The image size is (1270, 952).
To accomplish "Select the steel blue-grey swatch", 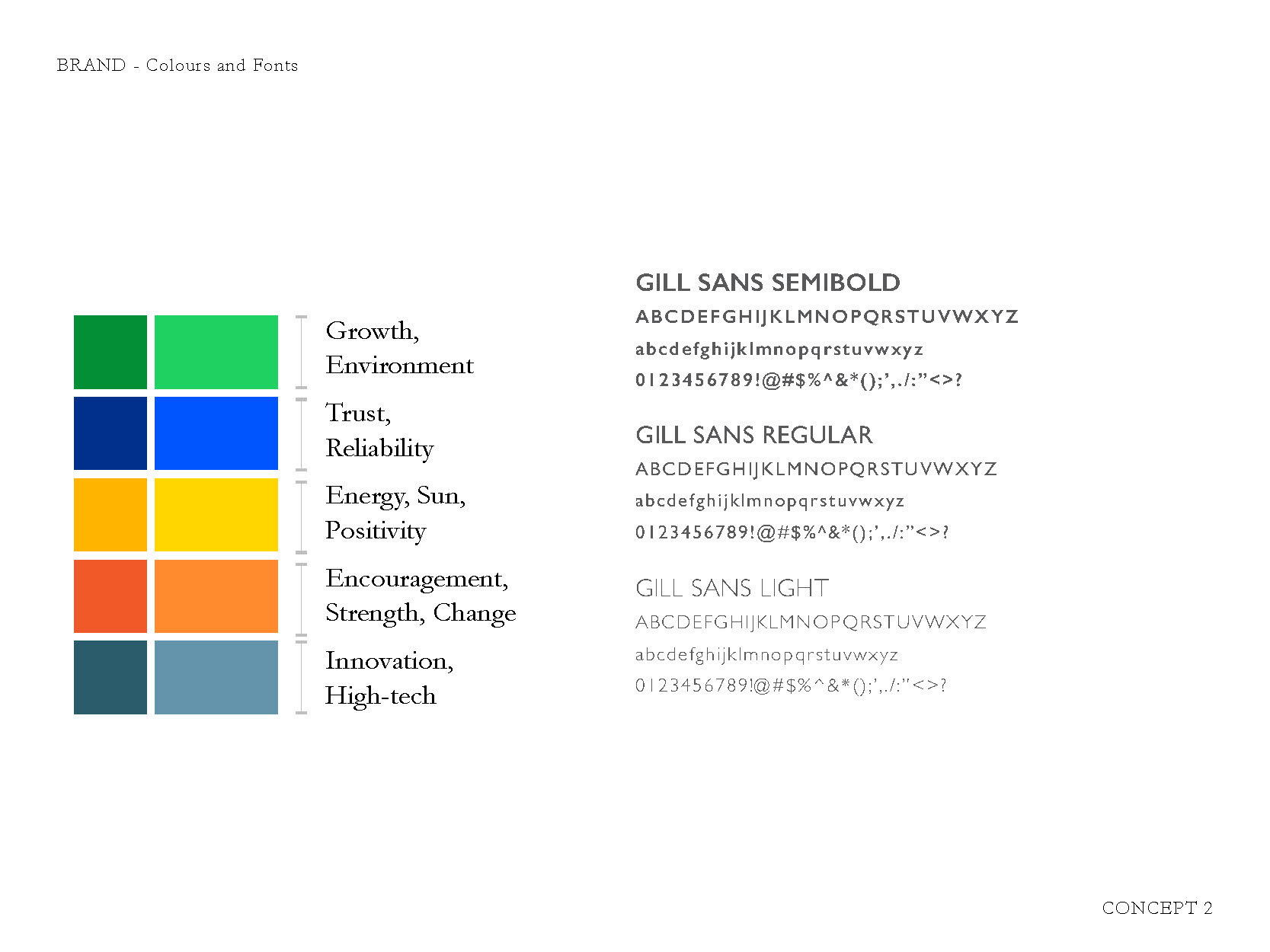I will click(x=216, y=677).
